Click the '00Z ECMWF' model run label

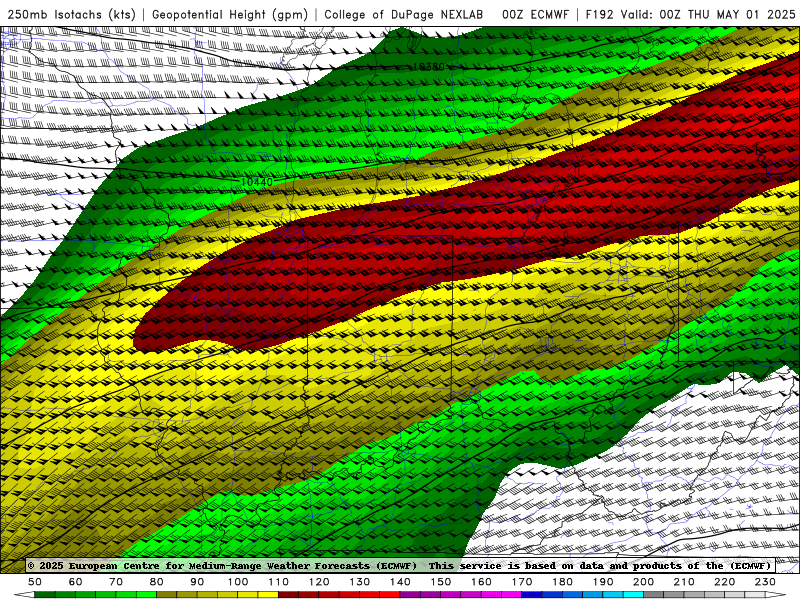(x=535, y=14)
